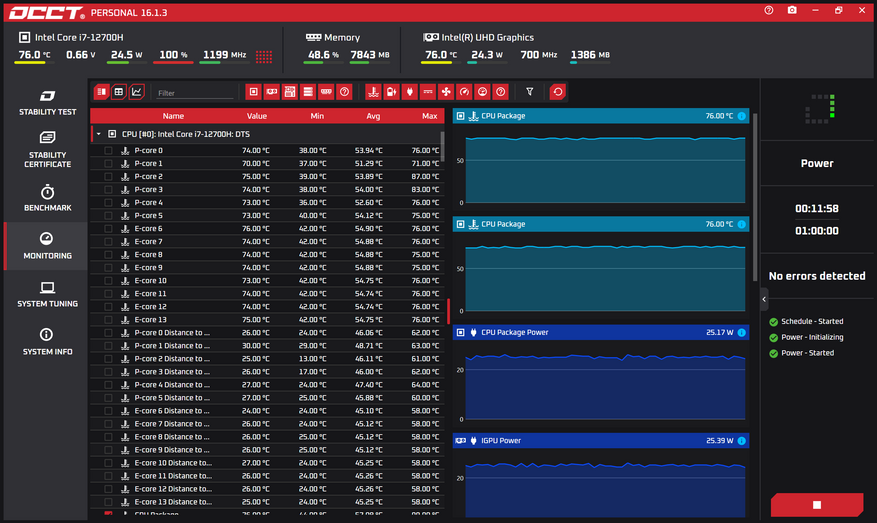Viewport: 877px width, 523px height.
Task: Click the funnel filter icon in toolbar
Action: point(530,92)
